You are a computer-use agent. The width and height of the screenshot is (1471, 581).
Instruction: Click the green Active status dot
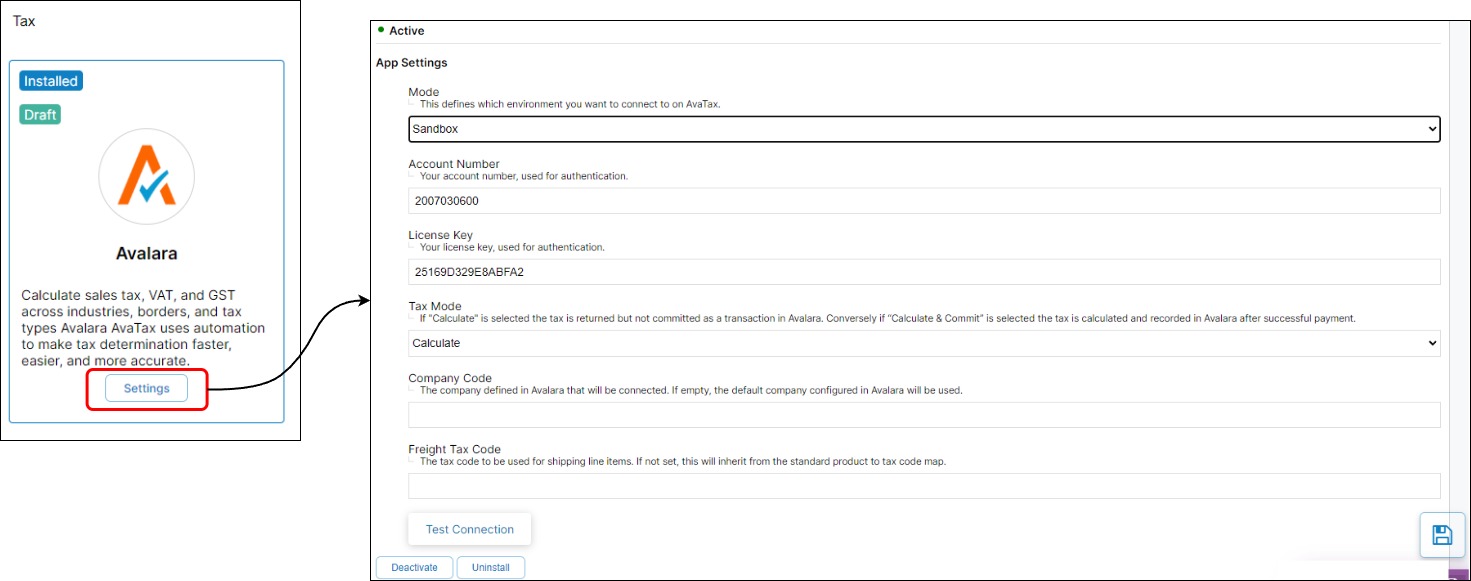click(381, 30)
